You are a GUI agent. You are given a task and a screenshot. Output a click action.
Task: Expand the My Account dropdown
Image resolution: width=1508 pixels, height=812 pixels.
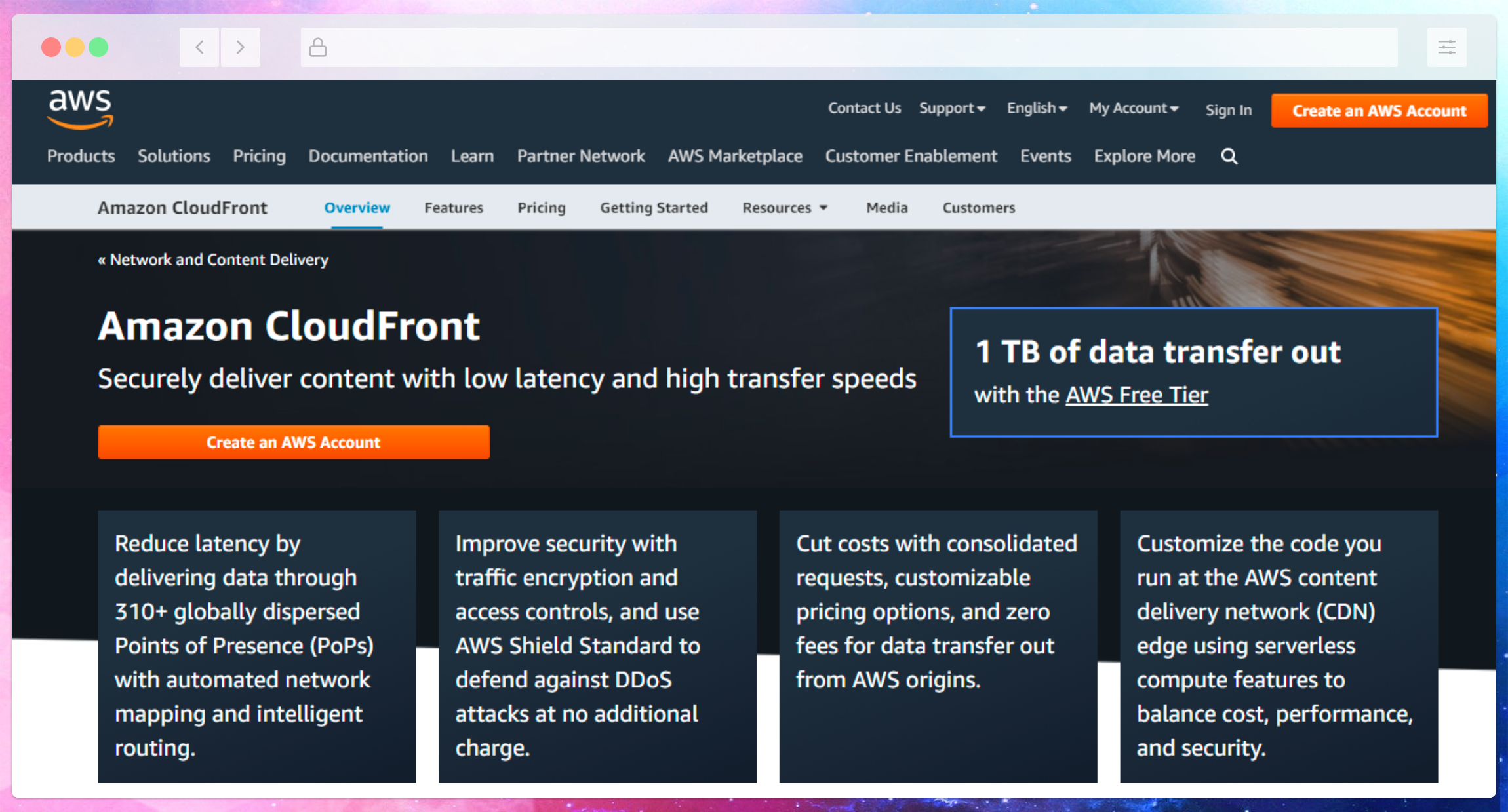click(1134, 108)
